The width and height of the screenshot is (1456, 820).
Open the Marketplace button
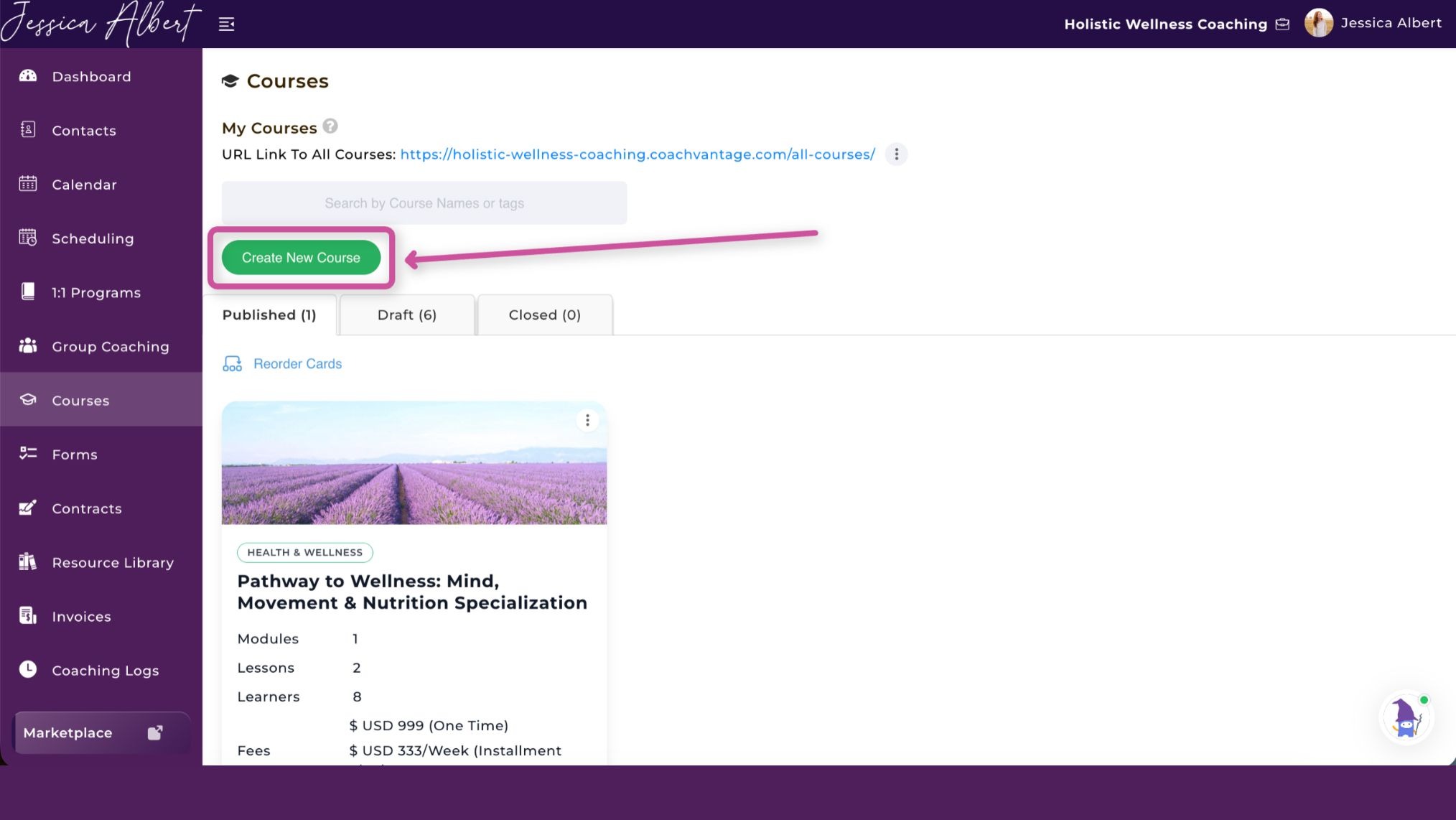pyautogui.click(x=101, y=732)
